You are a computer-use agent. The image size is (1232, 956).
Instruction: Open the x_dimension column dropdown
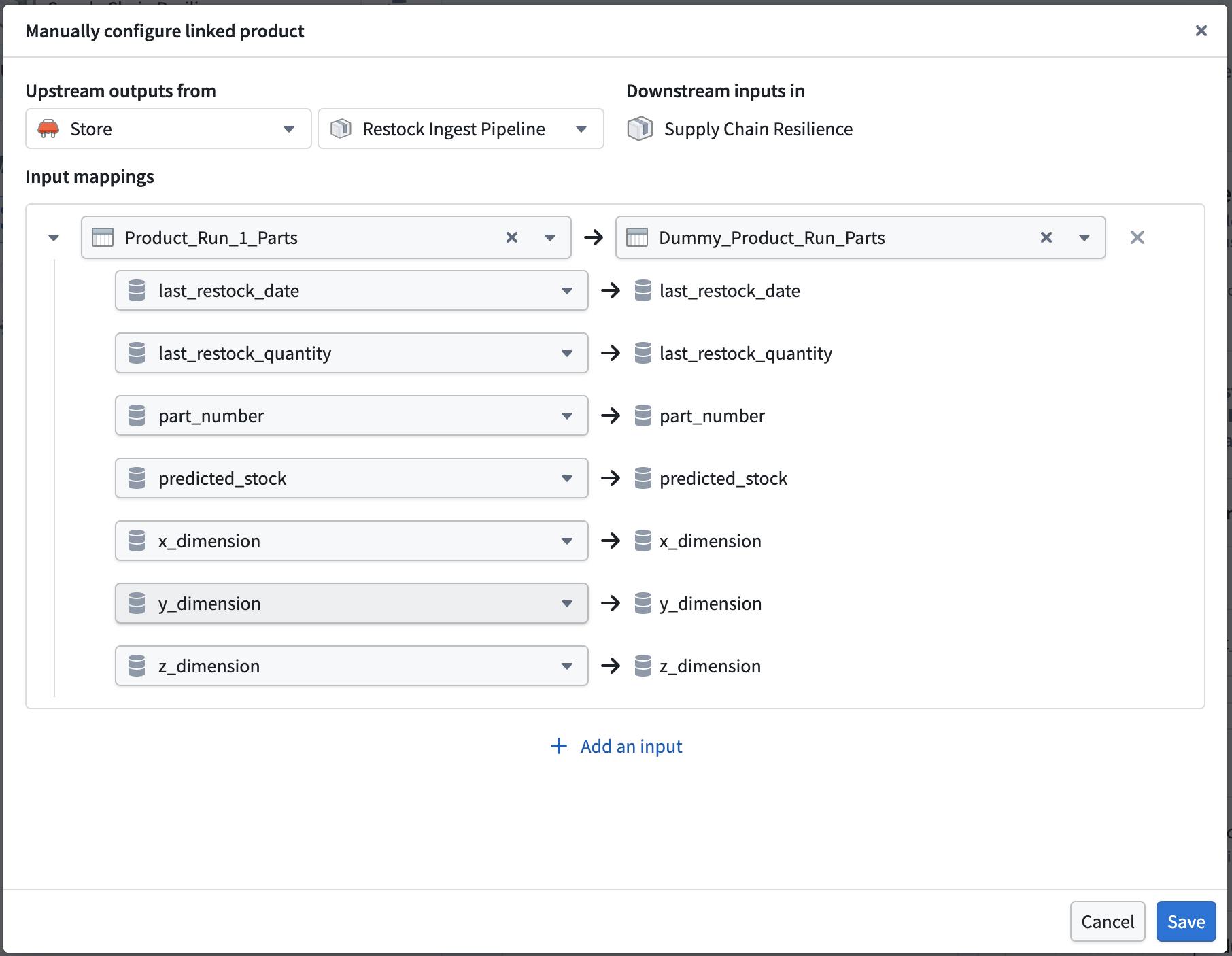[x=352, y=541]
